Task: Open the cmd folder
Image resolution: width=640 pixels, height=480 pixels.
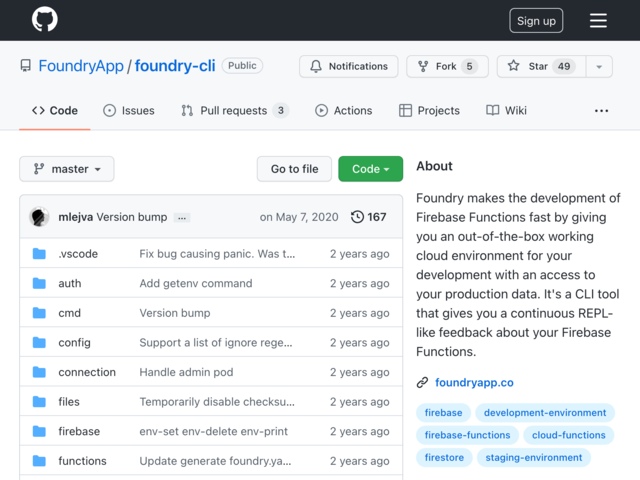Action: [69, 313]
